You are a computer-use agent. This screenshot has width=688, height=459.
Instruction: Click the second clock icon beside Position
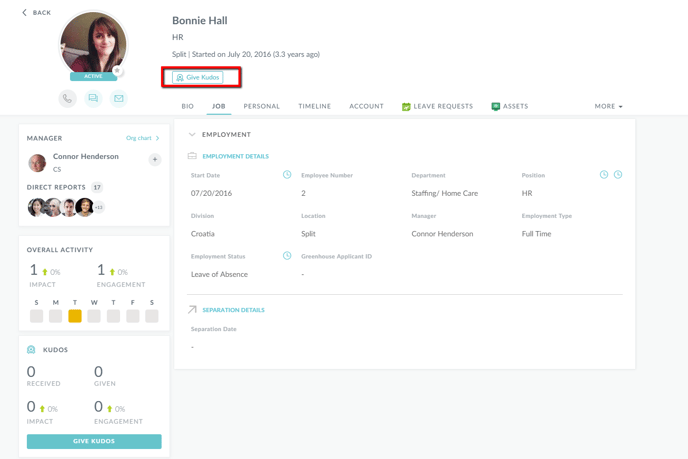click(618, 175)
